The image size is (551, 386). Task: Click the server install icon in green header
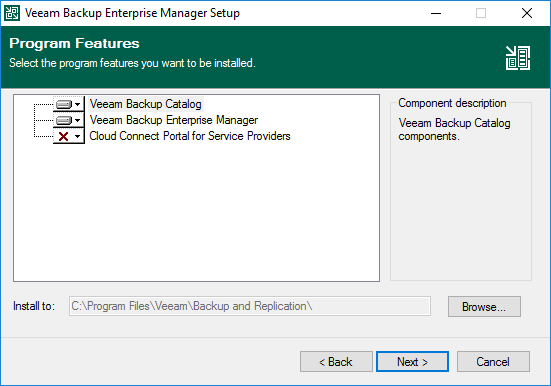point(518,58)
